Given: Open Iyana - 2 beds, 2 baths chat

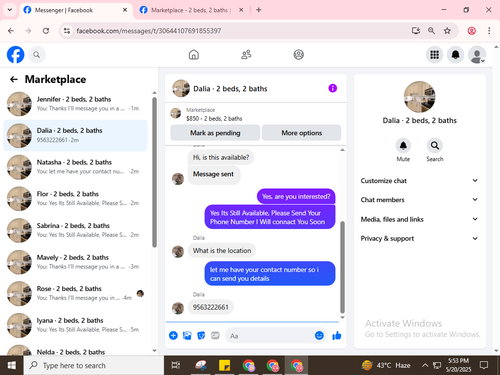Looking at the screenshot, I should pyautogui.click(x=75, y=325).
